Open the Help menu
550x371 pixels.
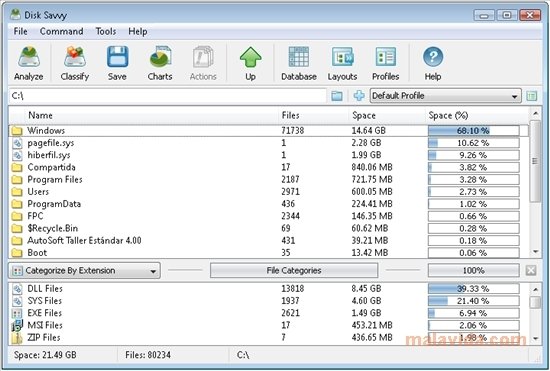point(138,31)
